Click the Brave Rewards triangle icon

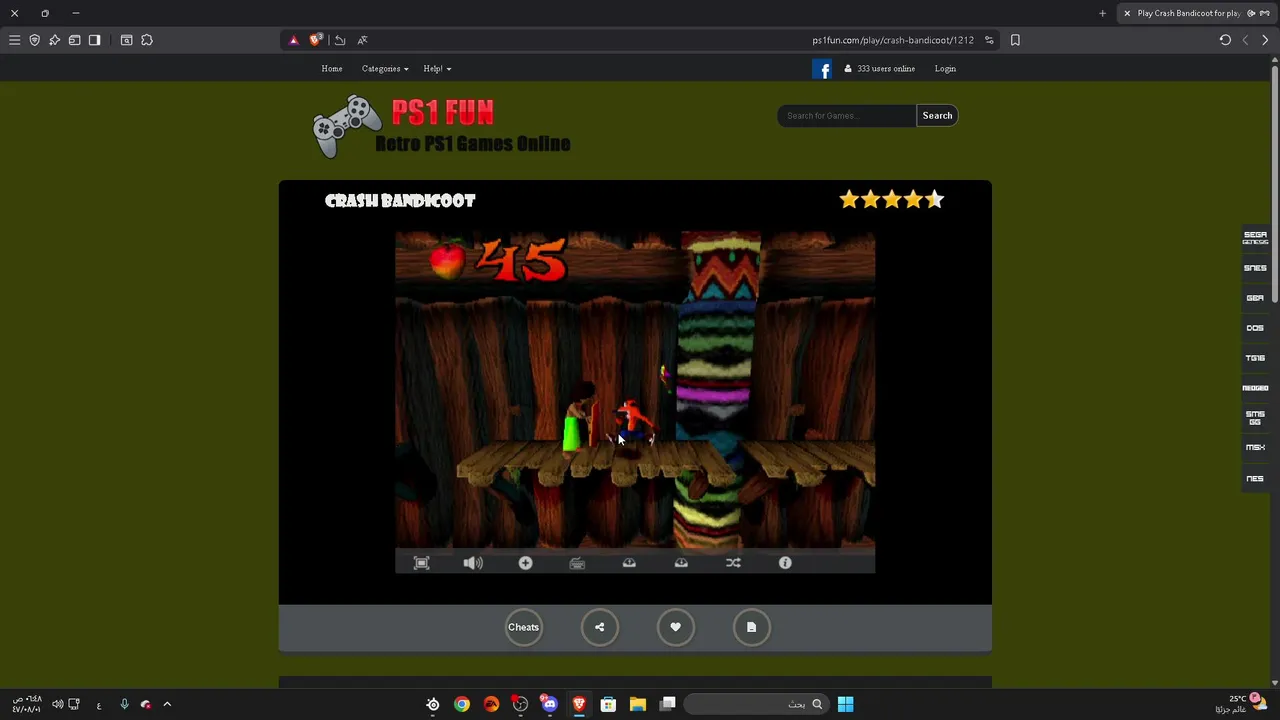tap(293, 40)
